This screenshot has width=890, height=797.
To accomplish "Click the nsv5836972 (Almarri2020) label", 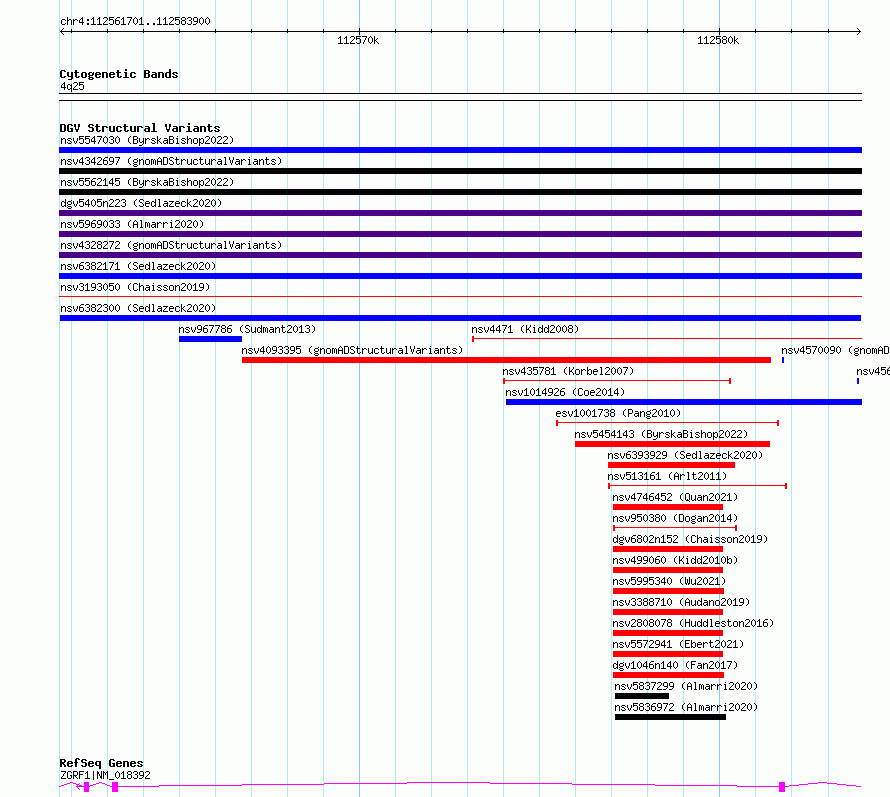I will (686, 707).
